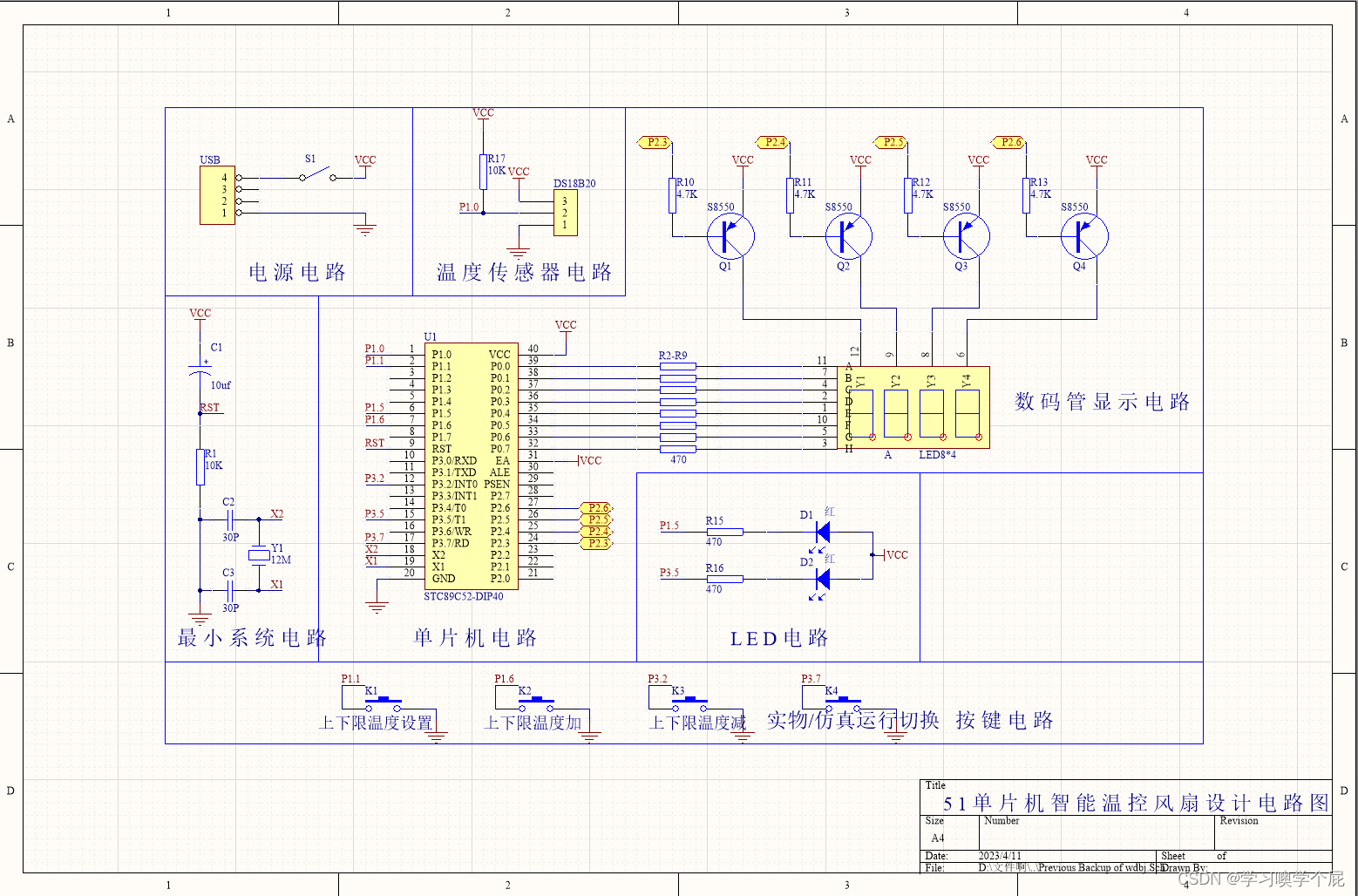Click P2.6 port beside microcontroller pin 26

point(597,507)
